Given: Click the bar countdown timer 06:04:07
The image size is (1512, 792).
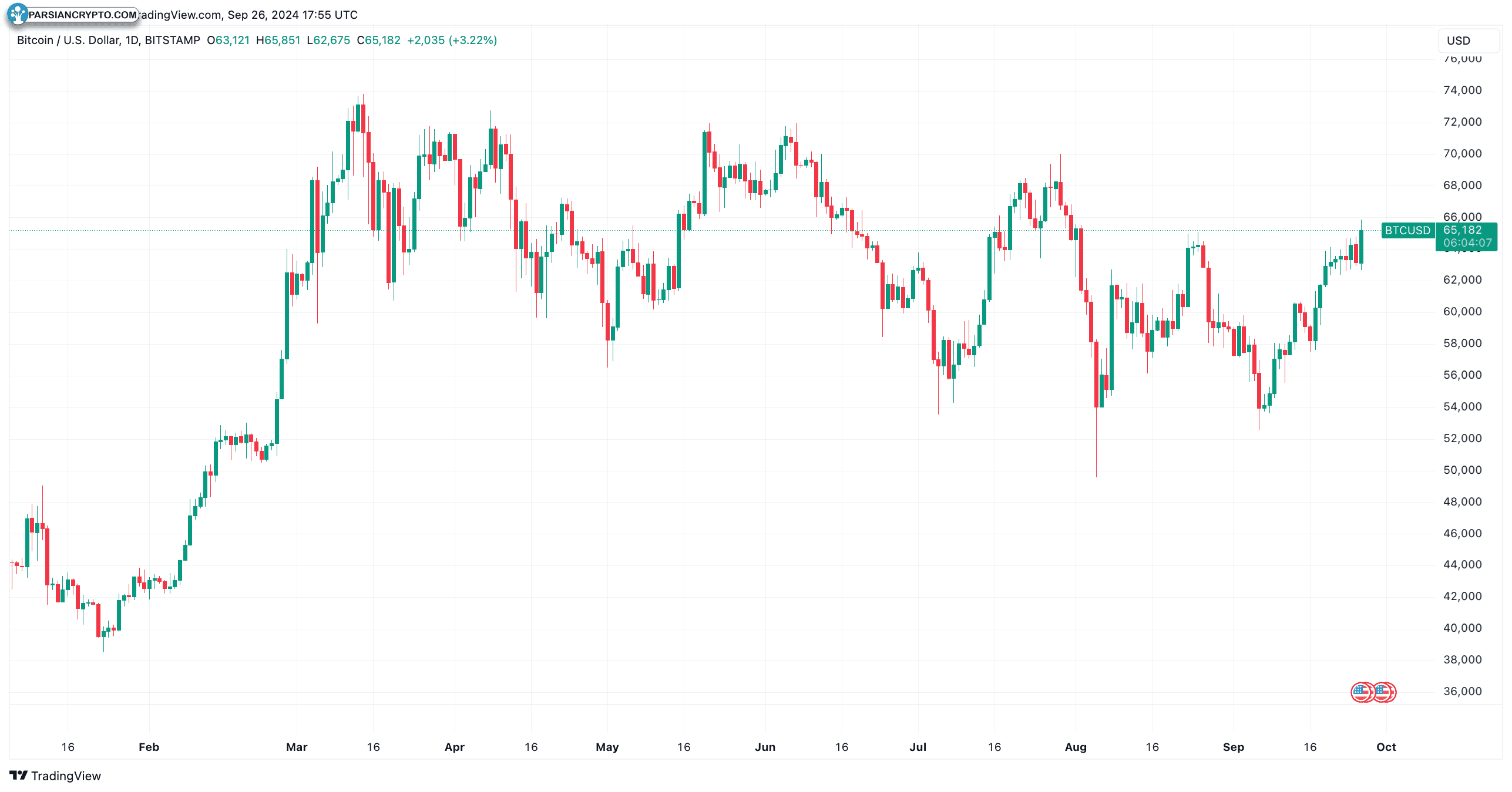Looking at the screenshot, I should click(x=1467, y=243).
